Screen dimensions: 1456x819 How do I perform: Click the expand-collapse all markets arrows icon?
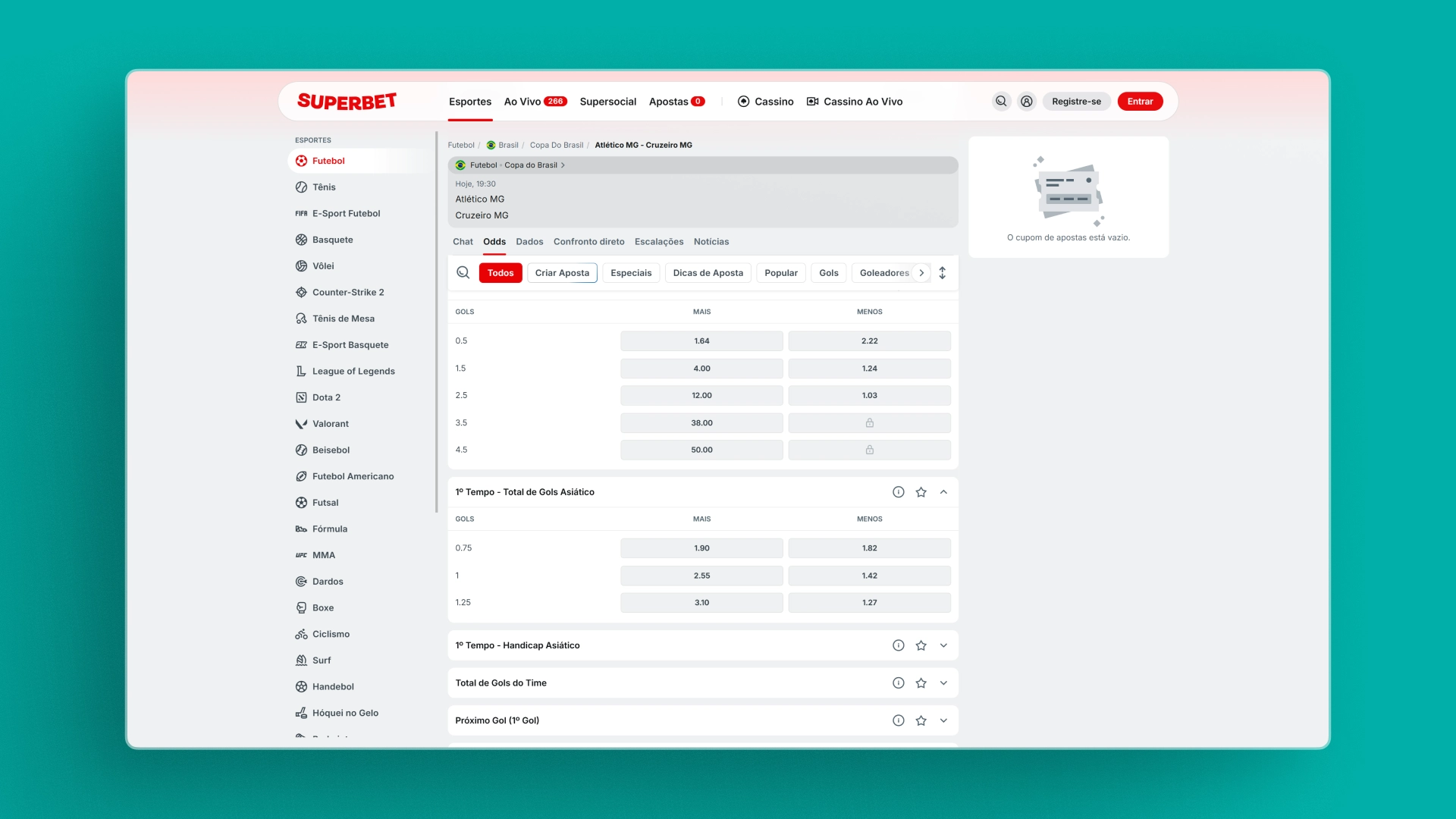click(x=942, y=273)
